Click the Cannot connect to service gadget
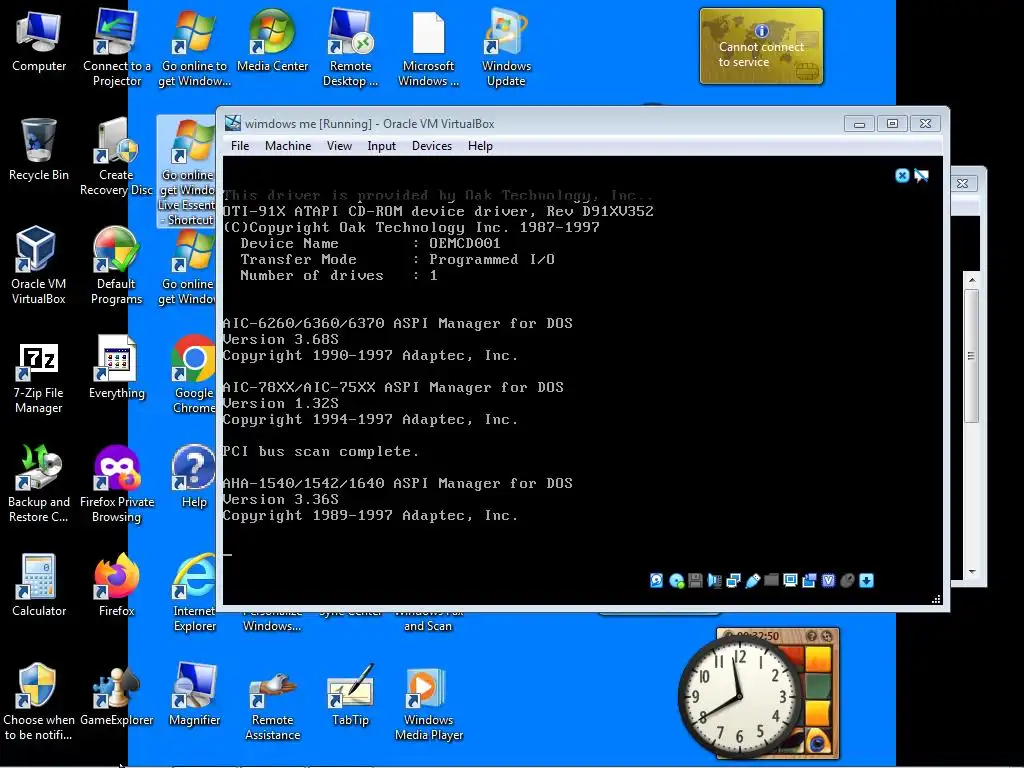Screen dimensions: 1024x768 pos(761,46)
